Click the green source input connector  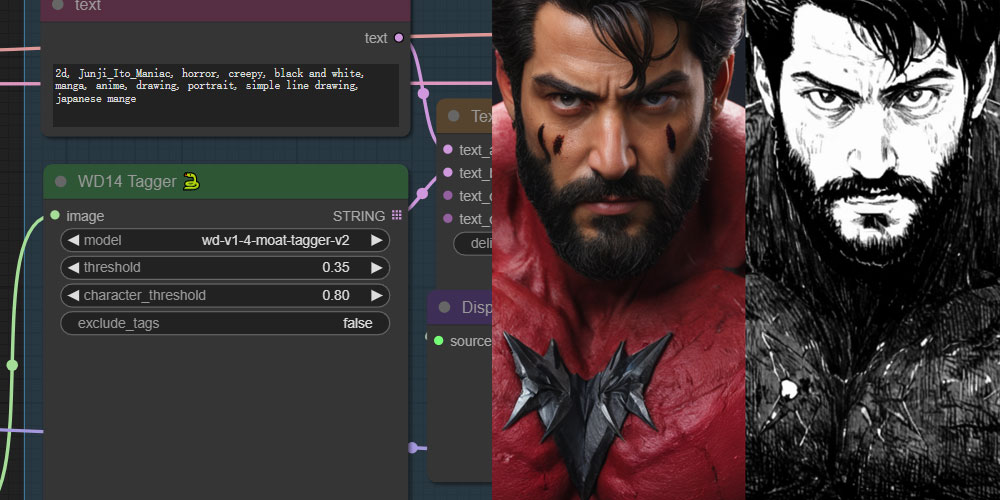pyautogui.click(x=438, y=341)
